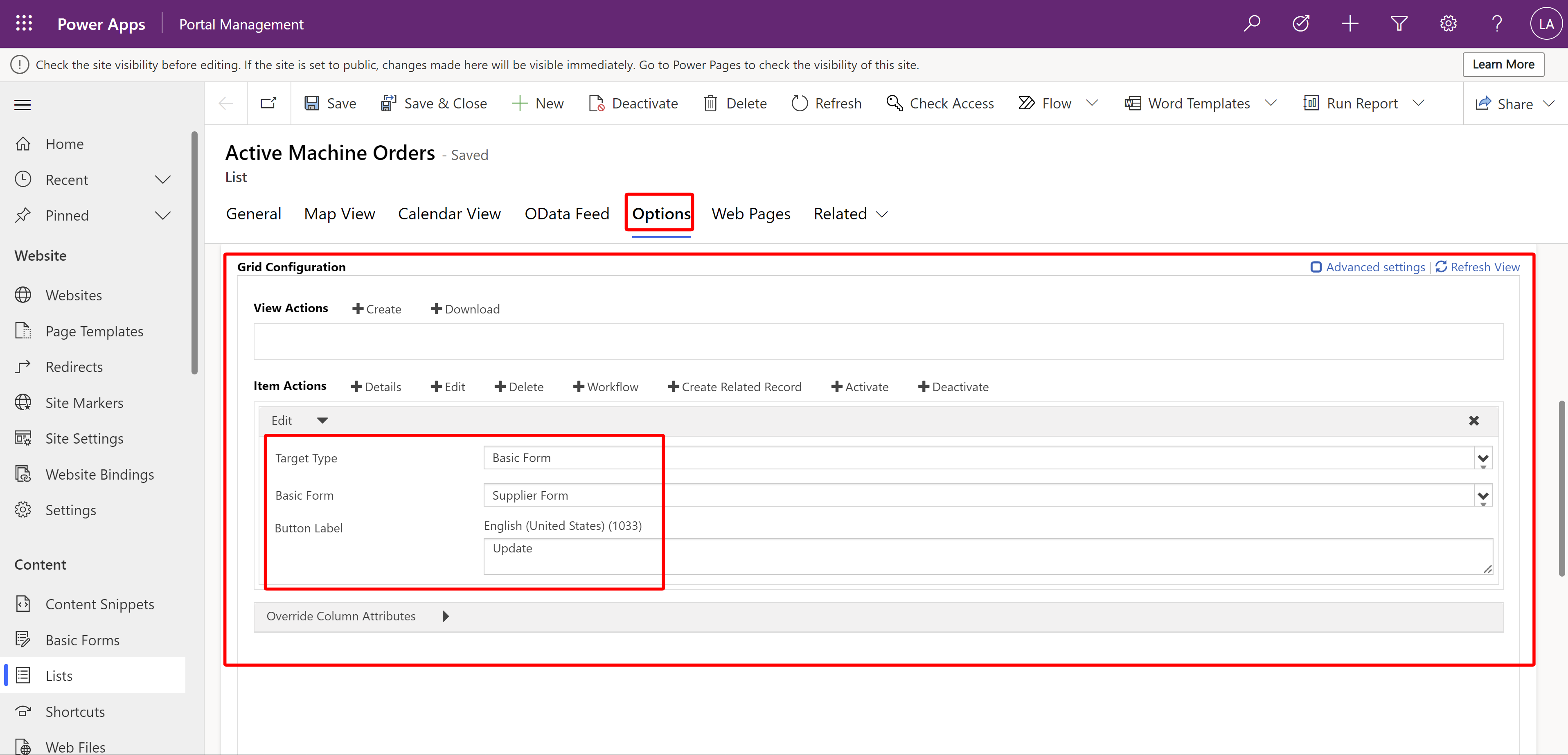The width and height of the screenshot is (1568, 755).
Task: Add a Delete item action
Action: tap(518, 387)
